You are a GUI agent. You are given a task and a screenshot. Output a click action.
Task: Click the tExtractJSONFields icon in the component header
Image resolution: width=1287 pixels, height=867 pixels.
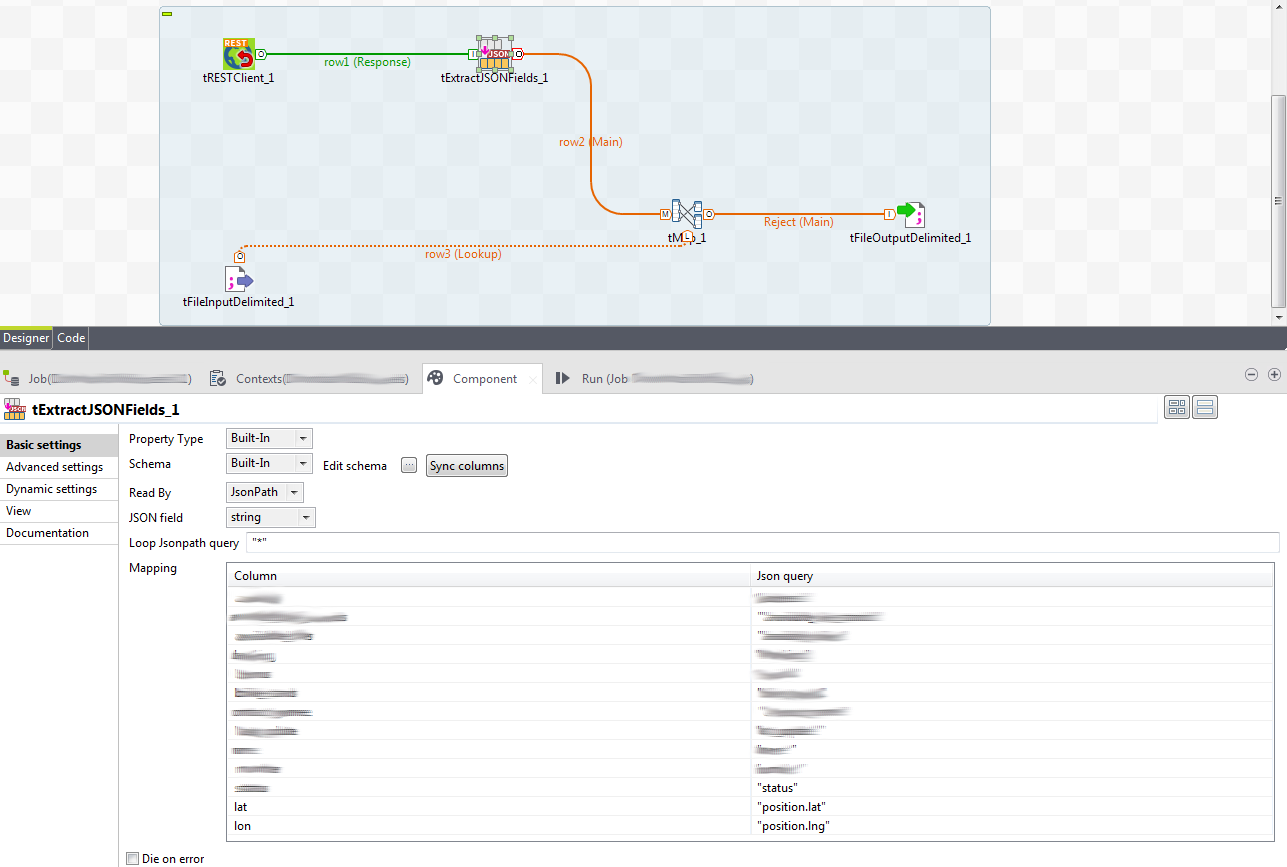pyautogui.click(x=14, y=409)
